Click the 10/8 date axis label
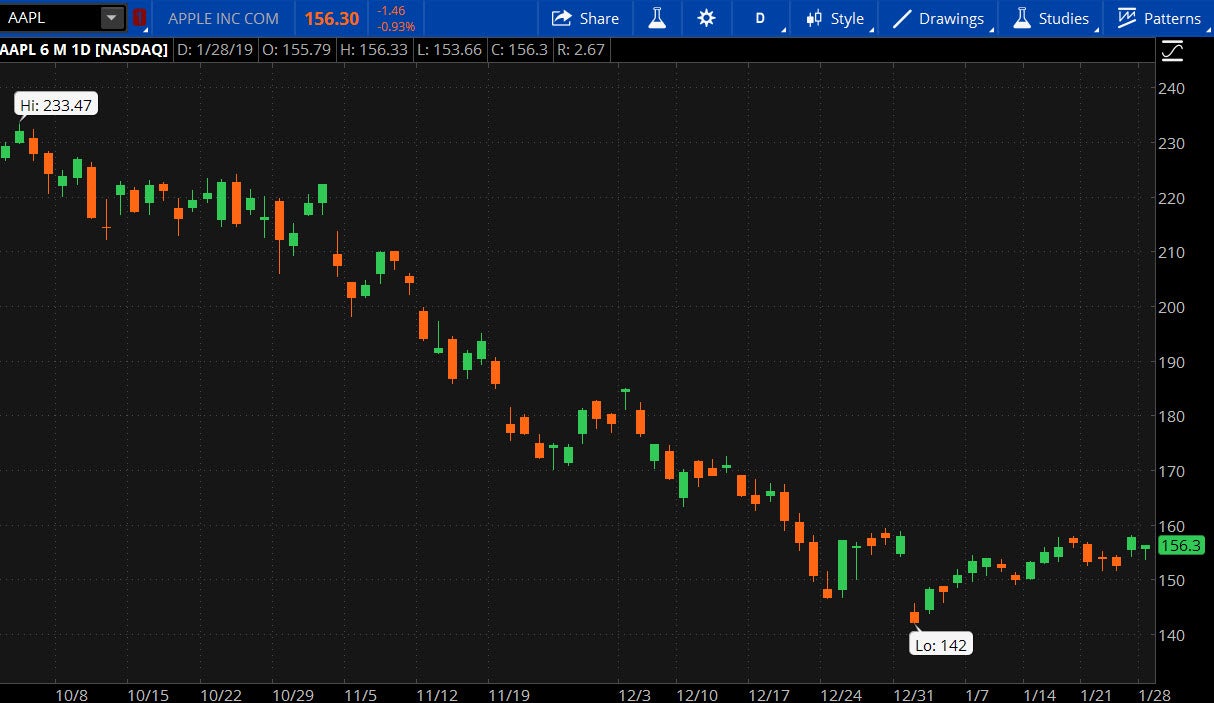 (x=72, y=694)
